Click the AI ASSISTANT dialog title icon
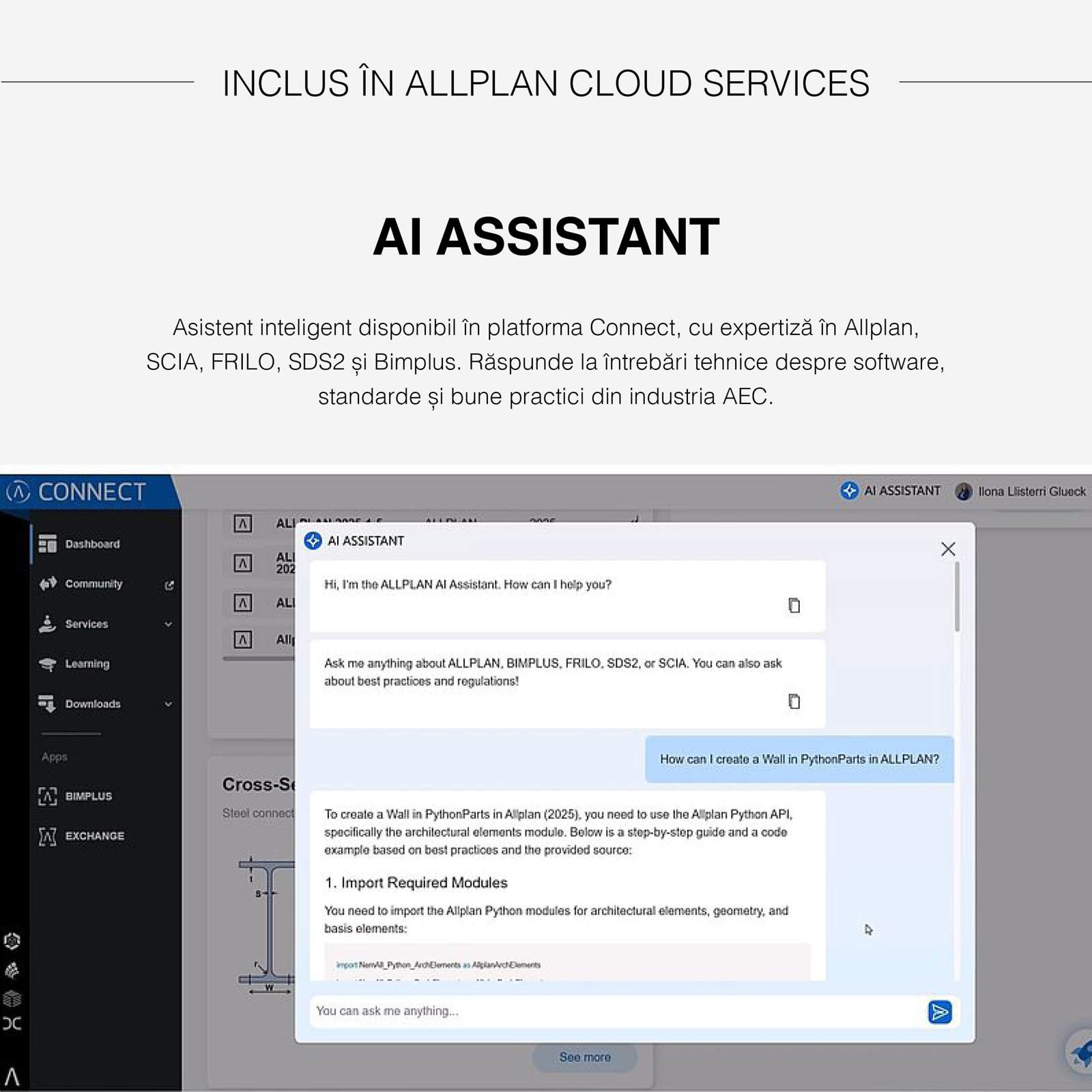 coord(313,541)
